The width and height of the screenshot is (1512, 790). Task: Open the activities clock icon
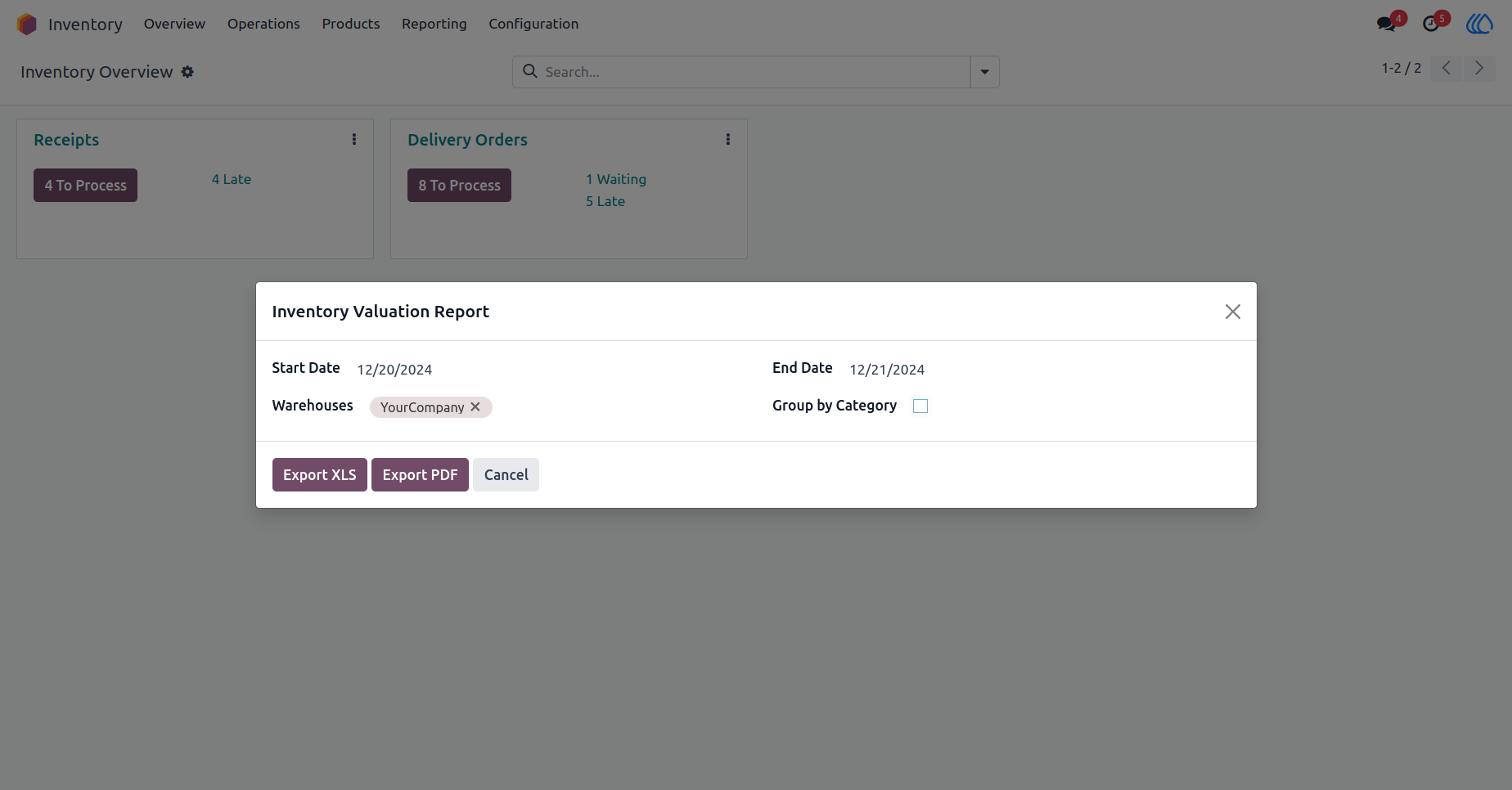(x=1430, y=24)
